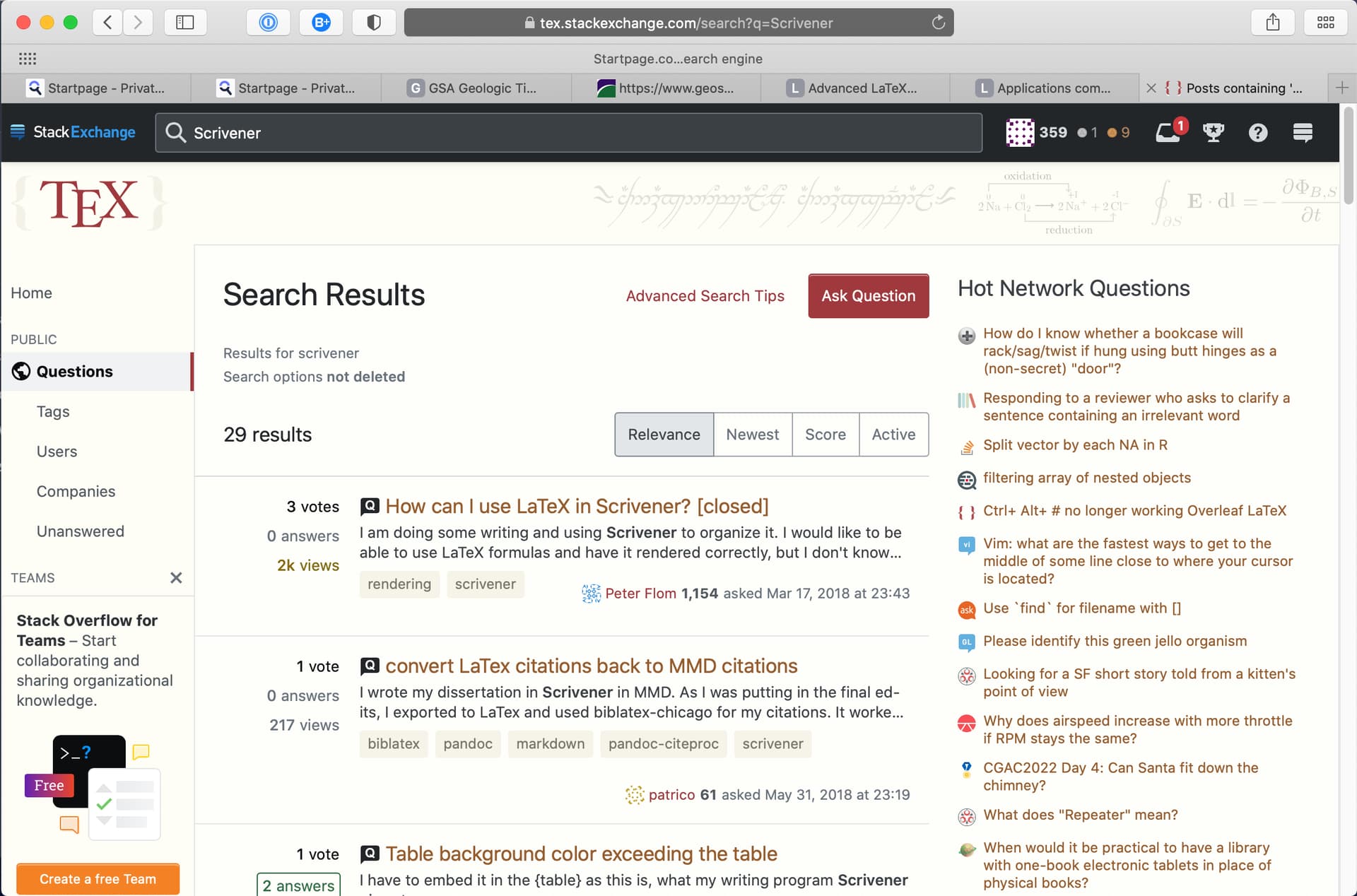Click question icon beside 'convert LaTex citations'
The height and width of the screenshot is (896, 1357).
(x=370, y=666)
